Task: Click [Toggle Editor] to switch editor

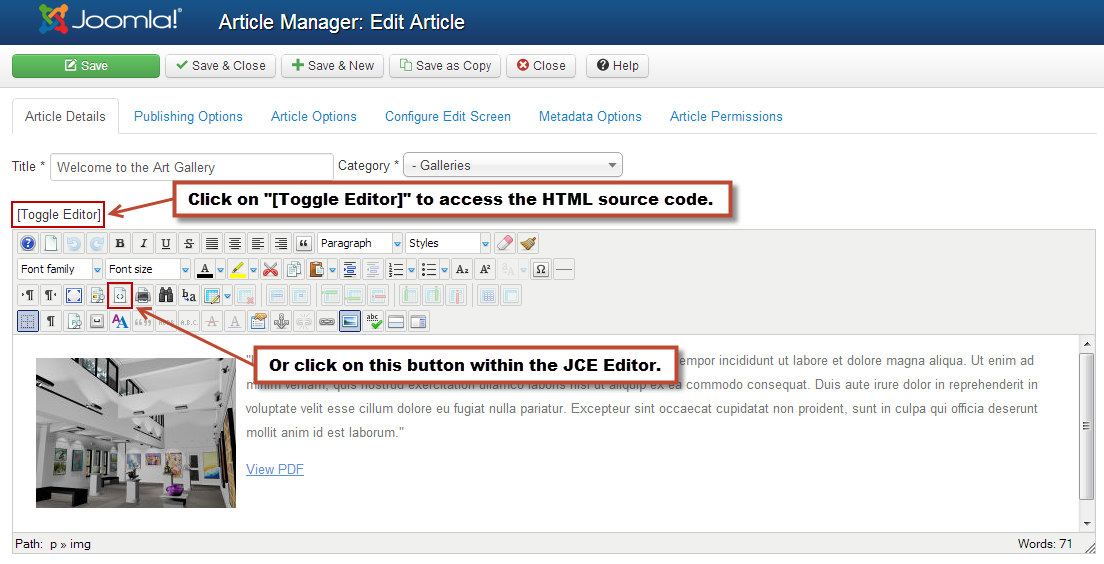Action: [x=59, y=214]
